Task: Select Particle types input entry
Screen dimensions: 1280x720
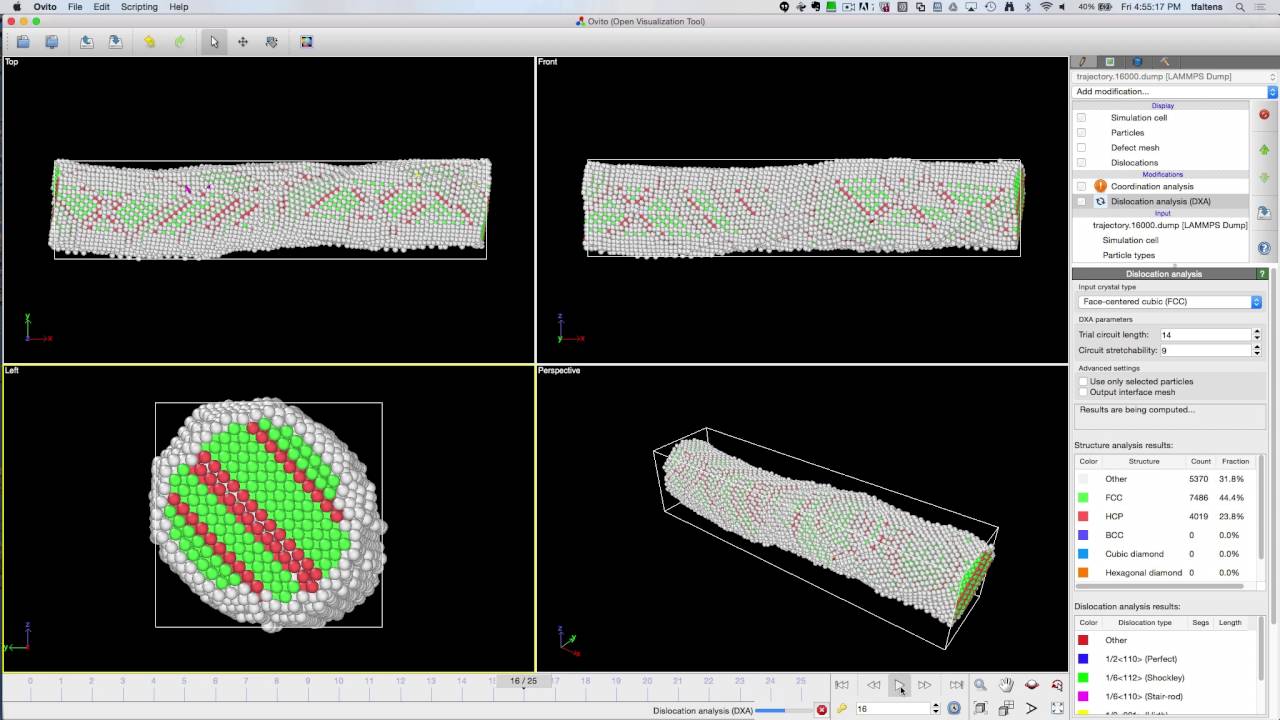Action: point(1129,255)
